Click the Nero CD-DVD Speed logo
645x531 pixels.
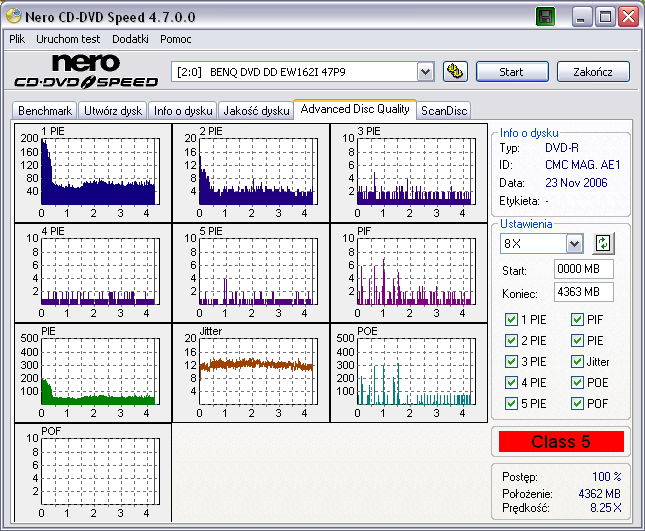pos(86,71)
